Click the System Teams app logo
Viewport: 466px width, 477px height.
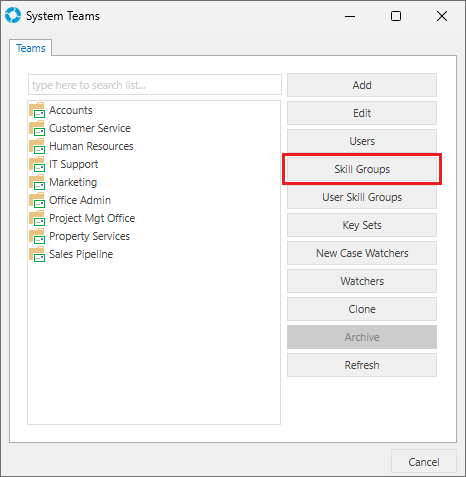click(x=13, y=16)
